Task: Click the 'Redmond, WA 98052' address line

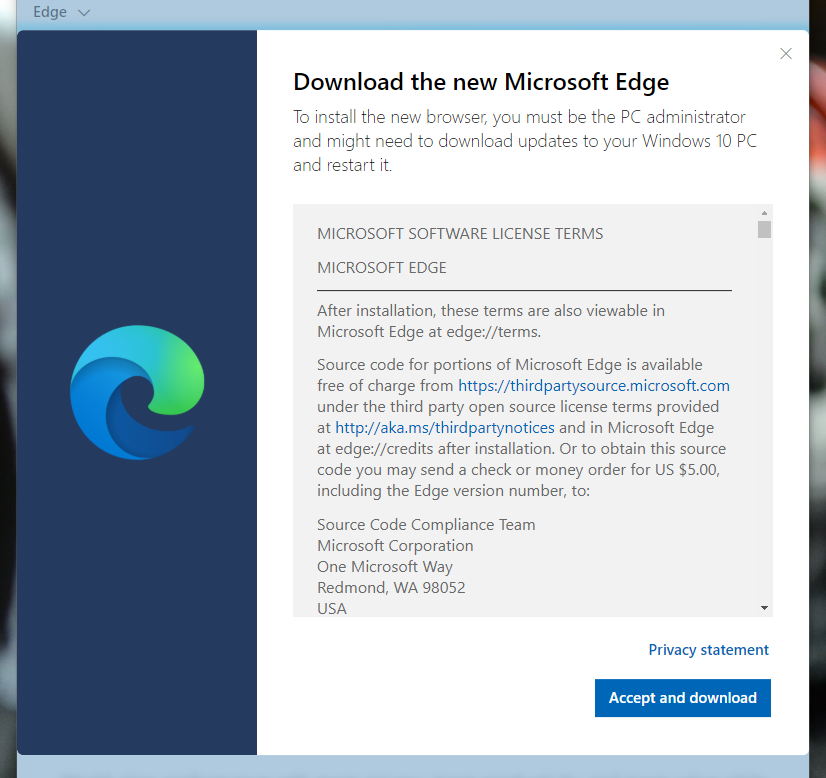Action: click(x=391, y=587)
